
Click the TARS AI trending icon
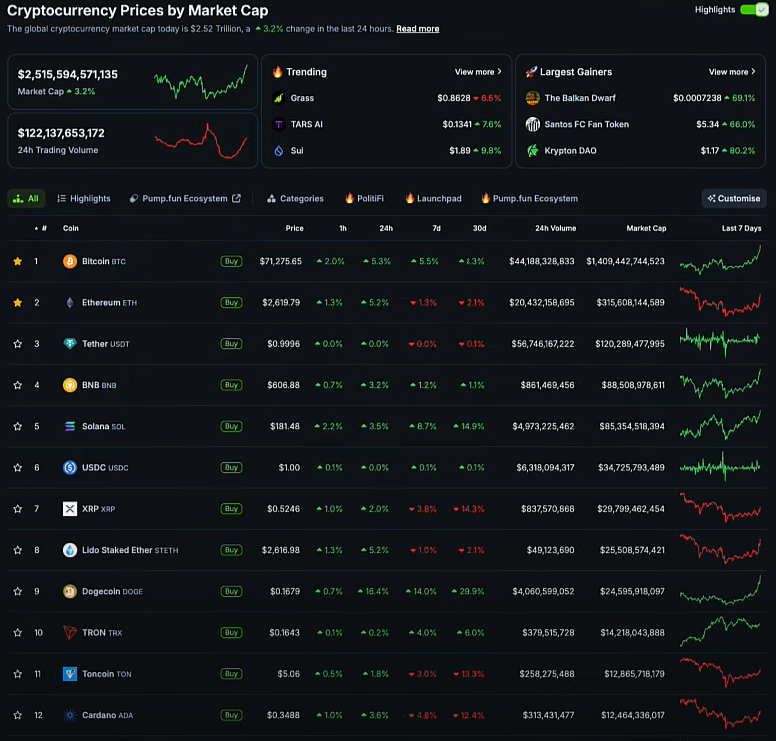(279, 124)
